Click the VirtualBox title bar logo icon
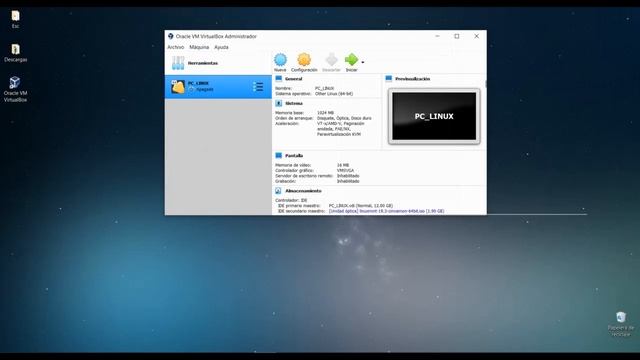Screen dimensions: 640x360 coord(171,36)
